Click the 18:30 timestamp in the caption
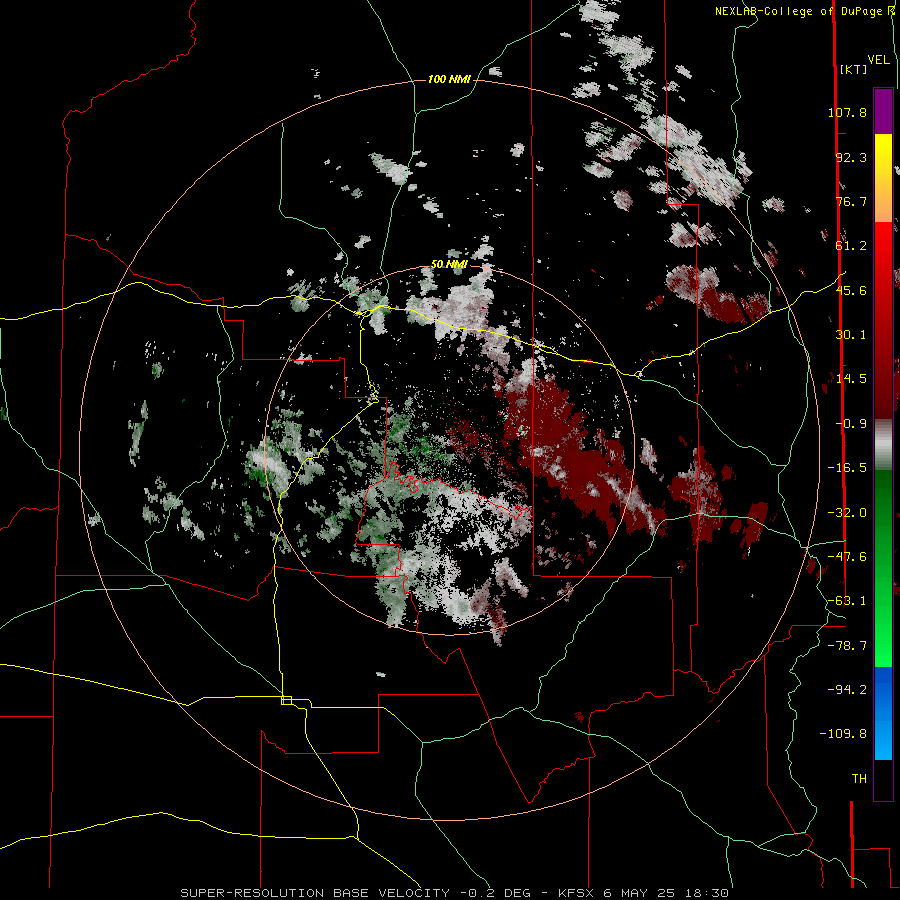The height and width of the screenshot is (900, 900). click(x=709, y=893)
